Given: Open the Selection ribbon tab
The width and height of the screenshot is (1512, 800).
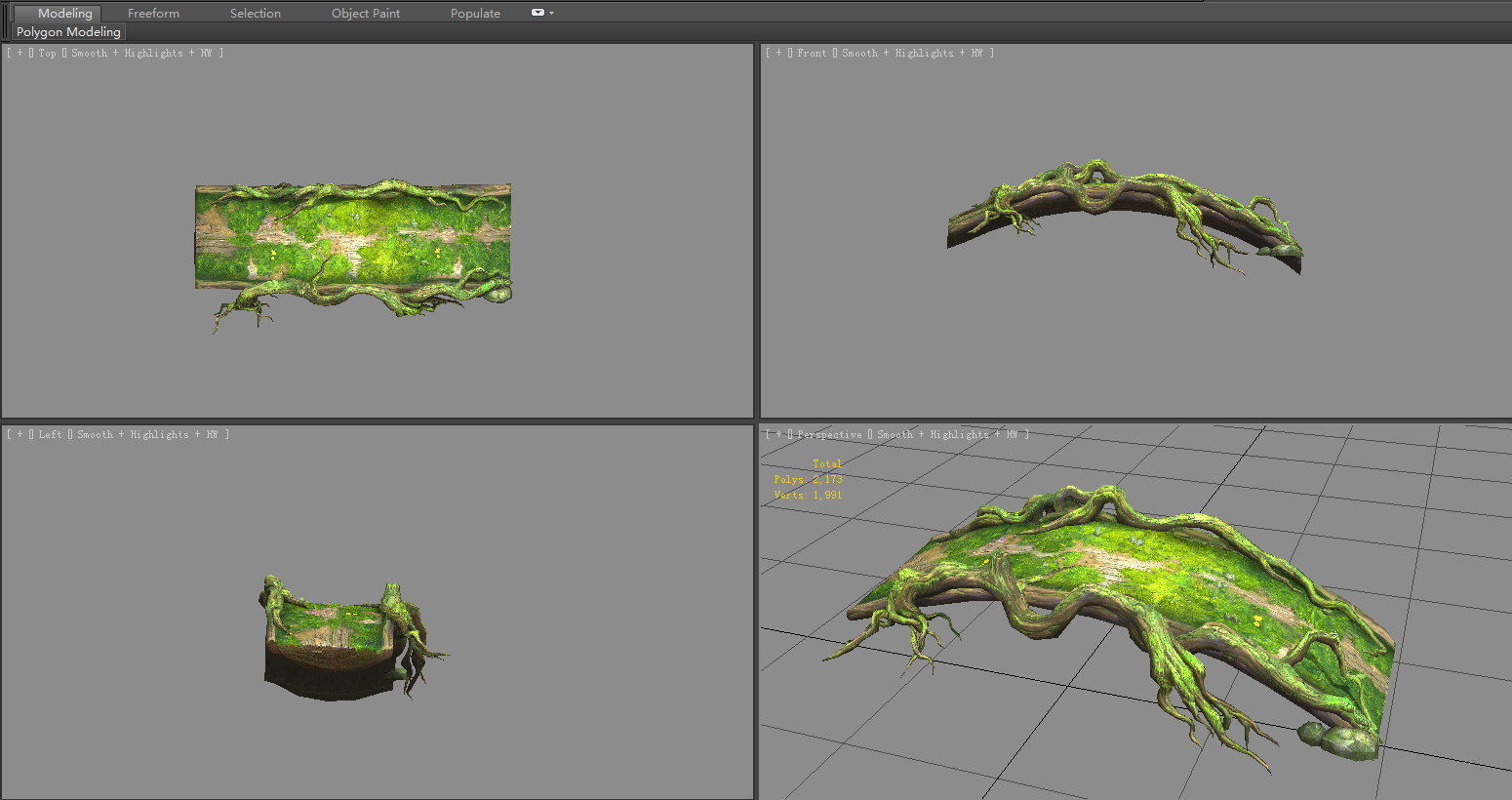Looking at the screenshot, I should click(x=256, y=13).
